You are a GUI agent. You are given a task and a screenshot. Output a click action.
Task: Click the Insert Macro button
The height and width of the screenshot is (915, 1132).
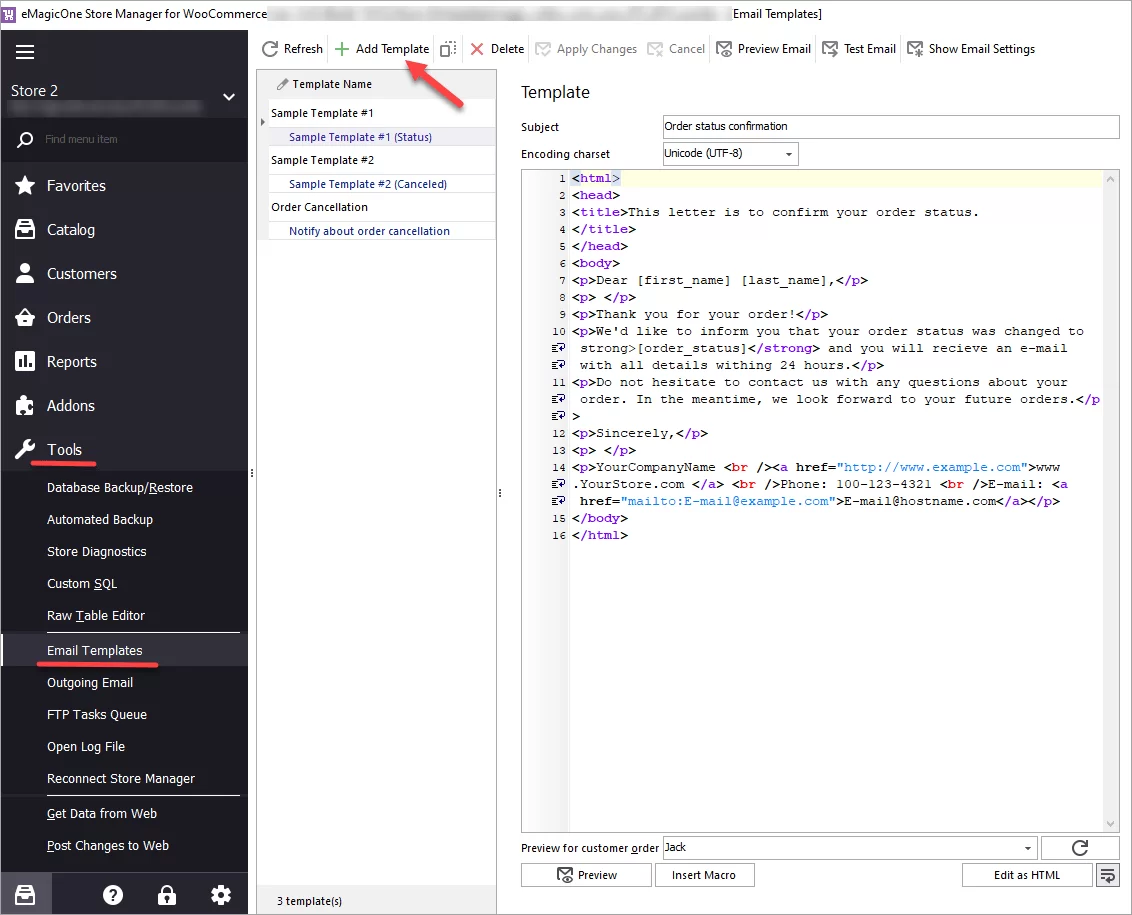pyautogui.click(x=704, y=874)
